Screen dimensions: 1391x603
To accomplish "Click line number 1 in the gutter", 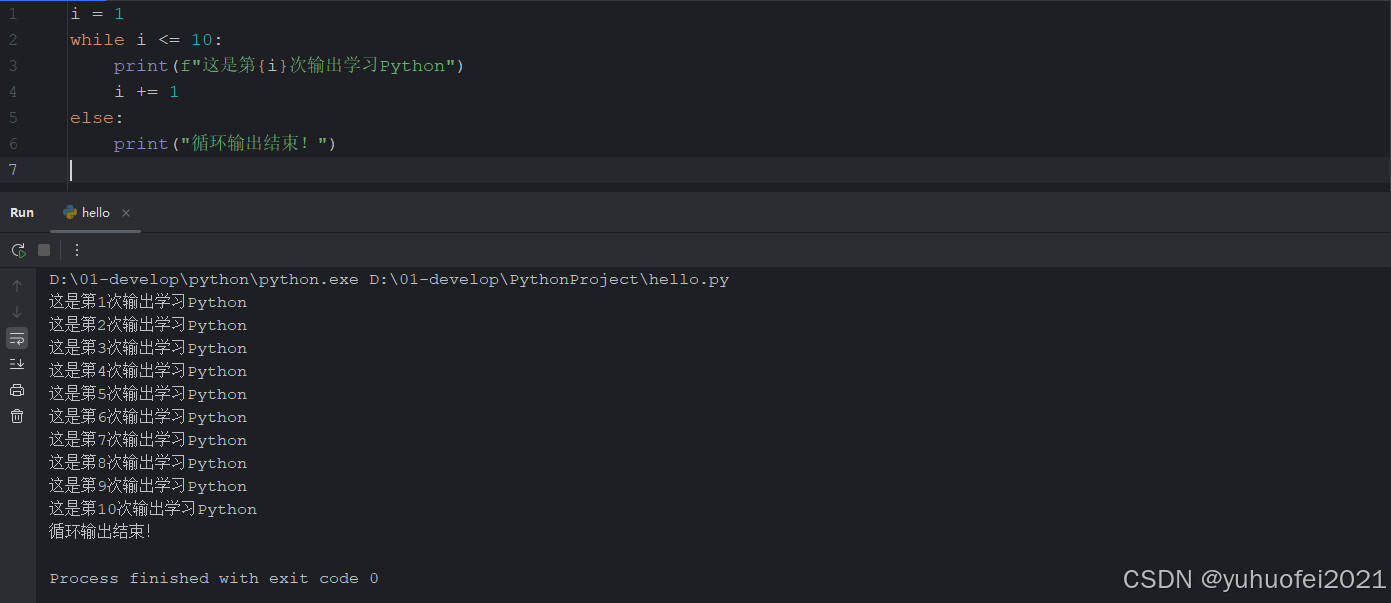I will point(13,14).
